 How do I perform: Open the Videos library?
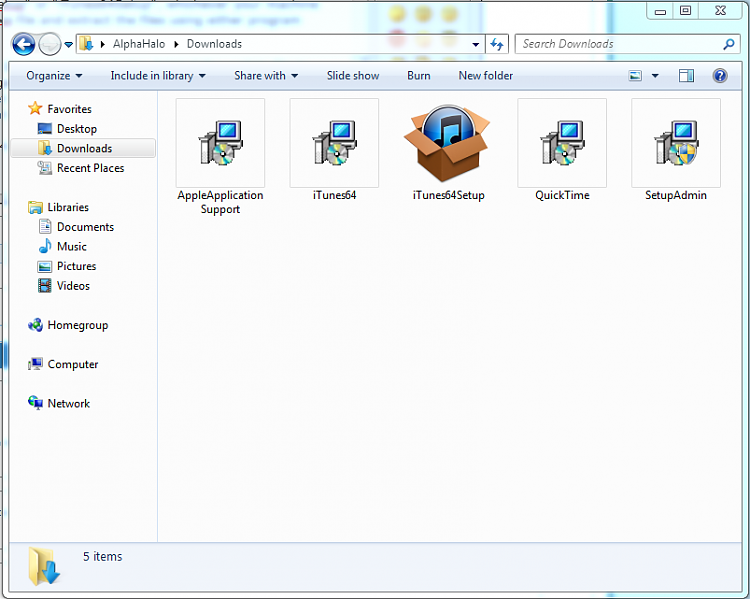click(73, 286)
